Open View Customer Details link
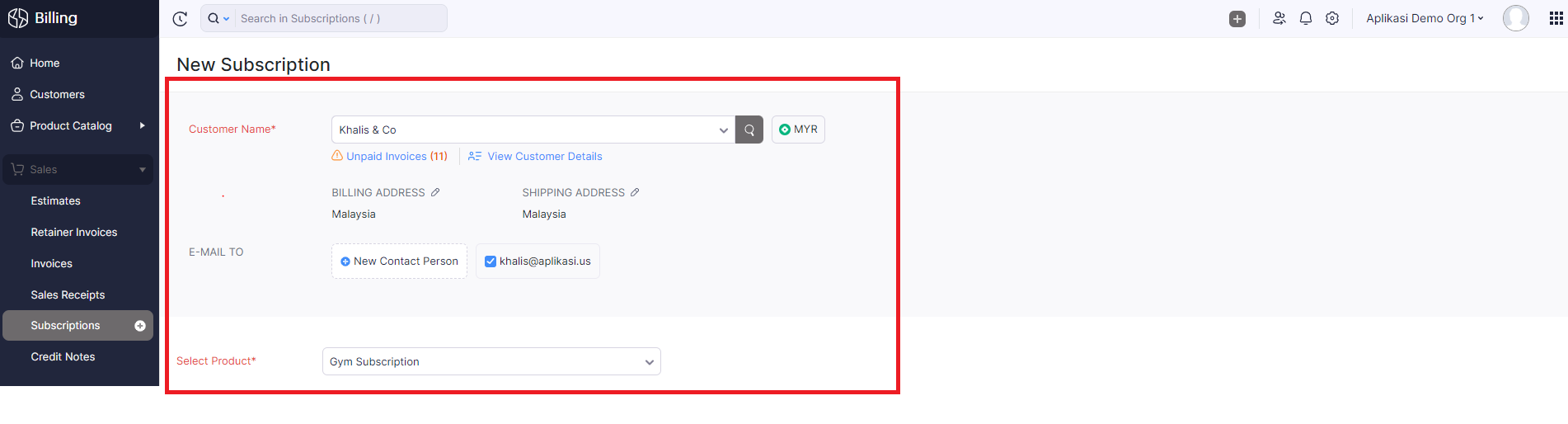1568x424 pixels. pos(545,156)
